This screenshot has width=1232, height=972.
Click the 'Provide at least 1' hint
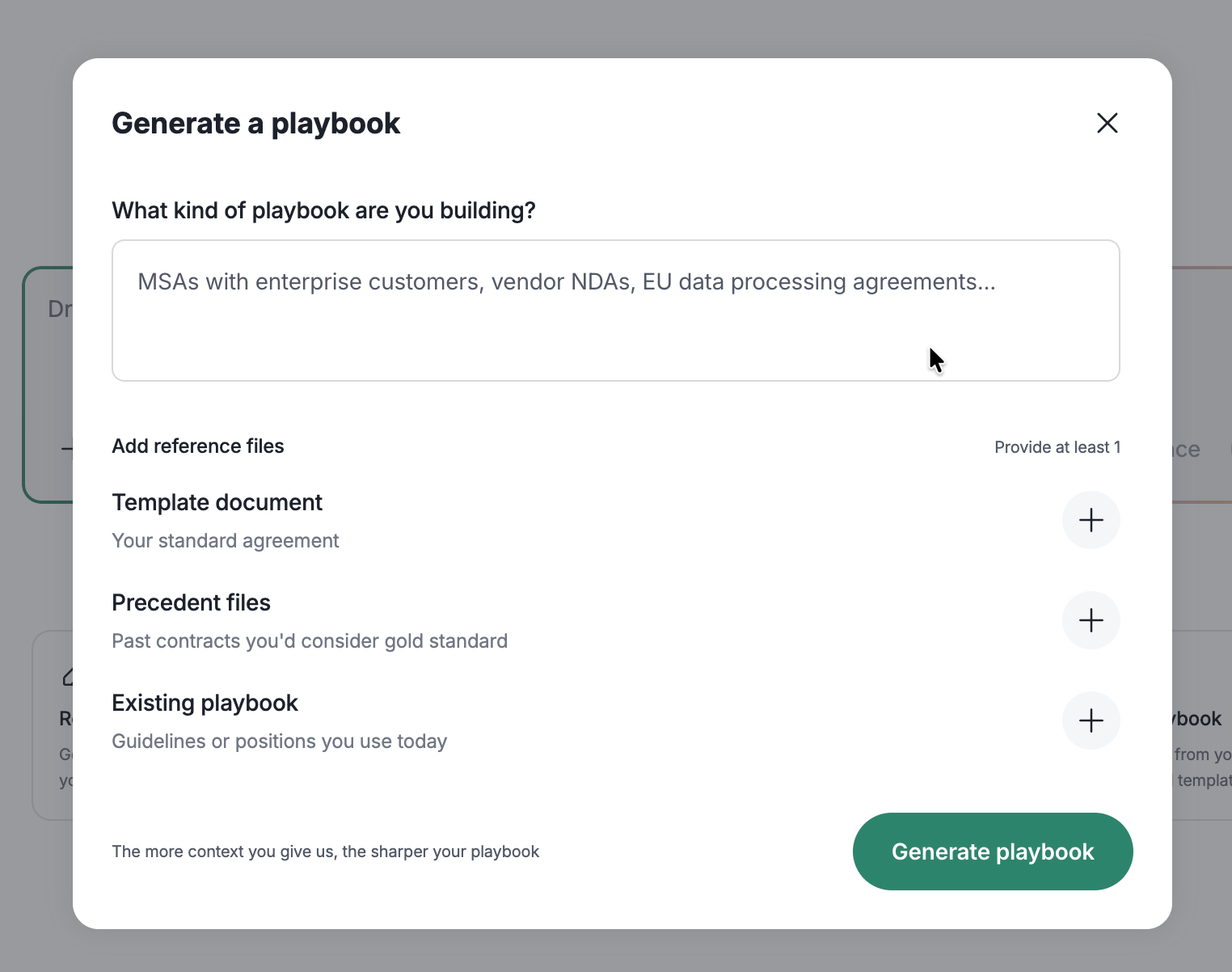tap(1057, 447)
